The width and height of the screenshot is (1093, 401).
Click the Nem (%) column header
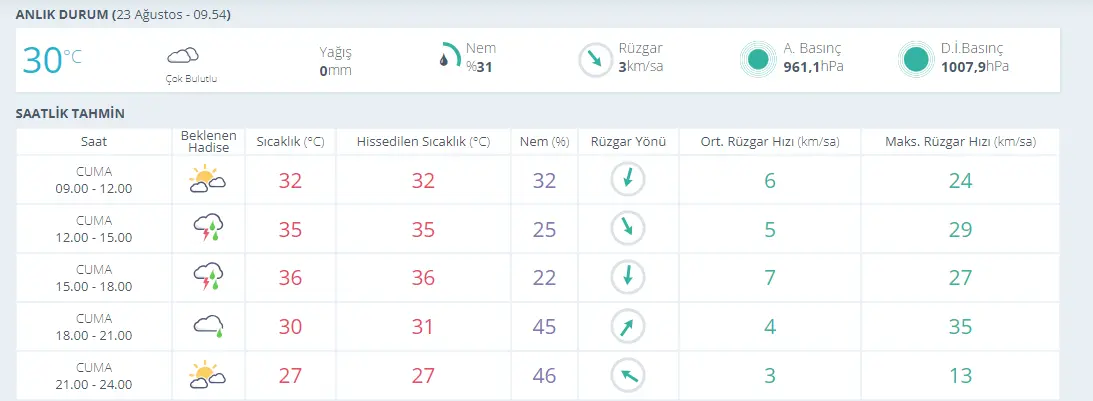click(x=544, y=141)
